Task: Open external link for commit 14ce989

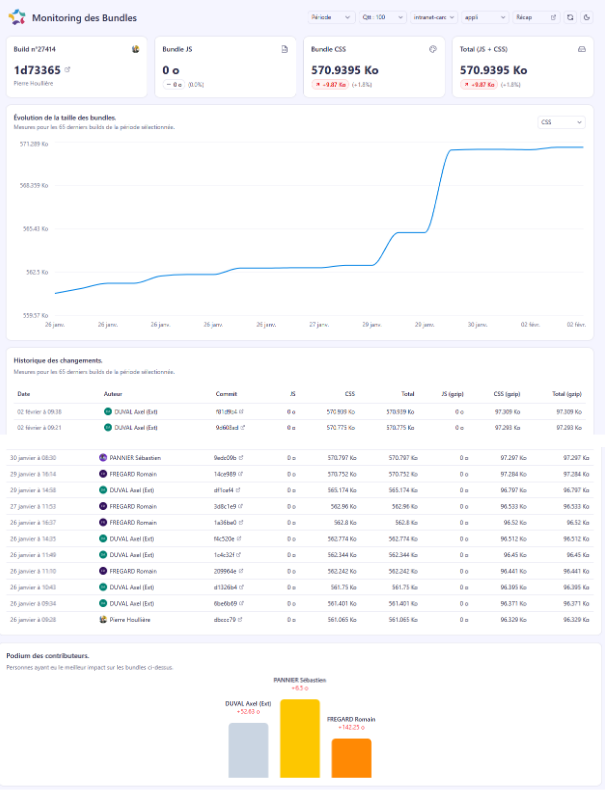Action: point(241,474)
